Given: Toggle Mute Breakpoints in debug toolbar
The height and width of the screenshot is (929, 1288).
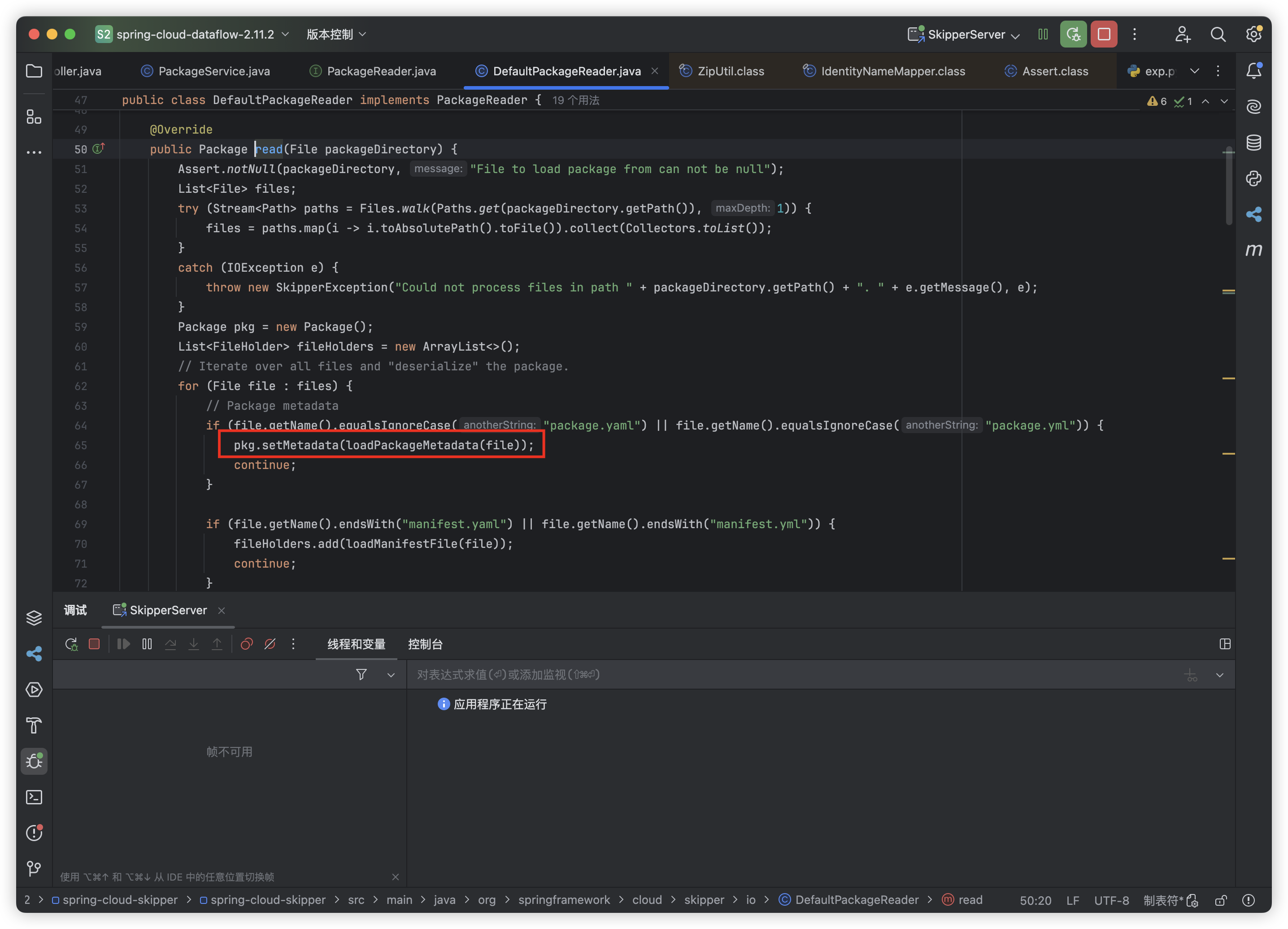Looking at the screenshot, I should coord(270,644).
